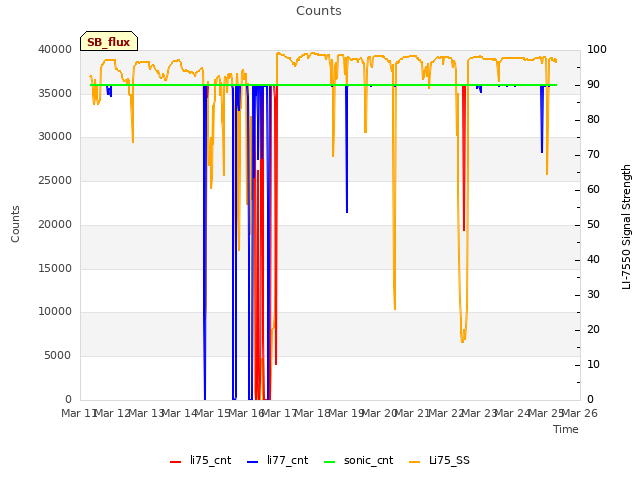Click the right-axis 50 tick label
The height and width of the screenshot is (480, 640).
(593, 224)
